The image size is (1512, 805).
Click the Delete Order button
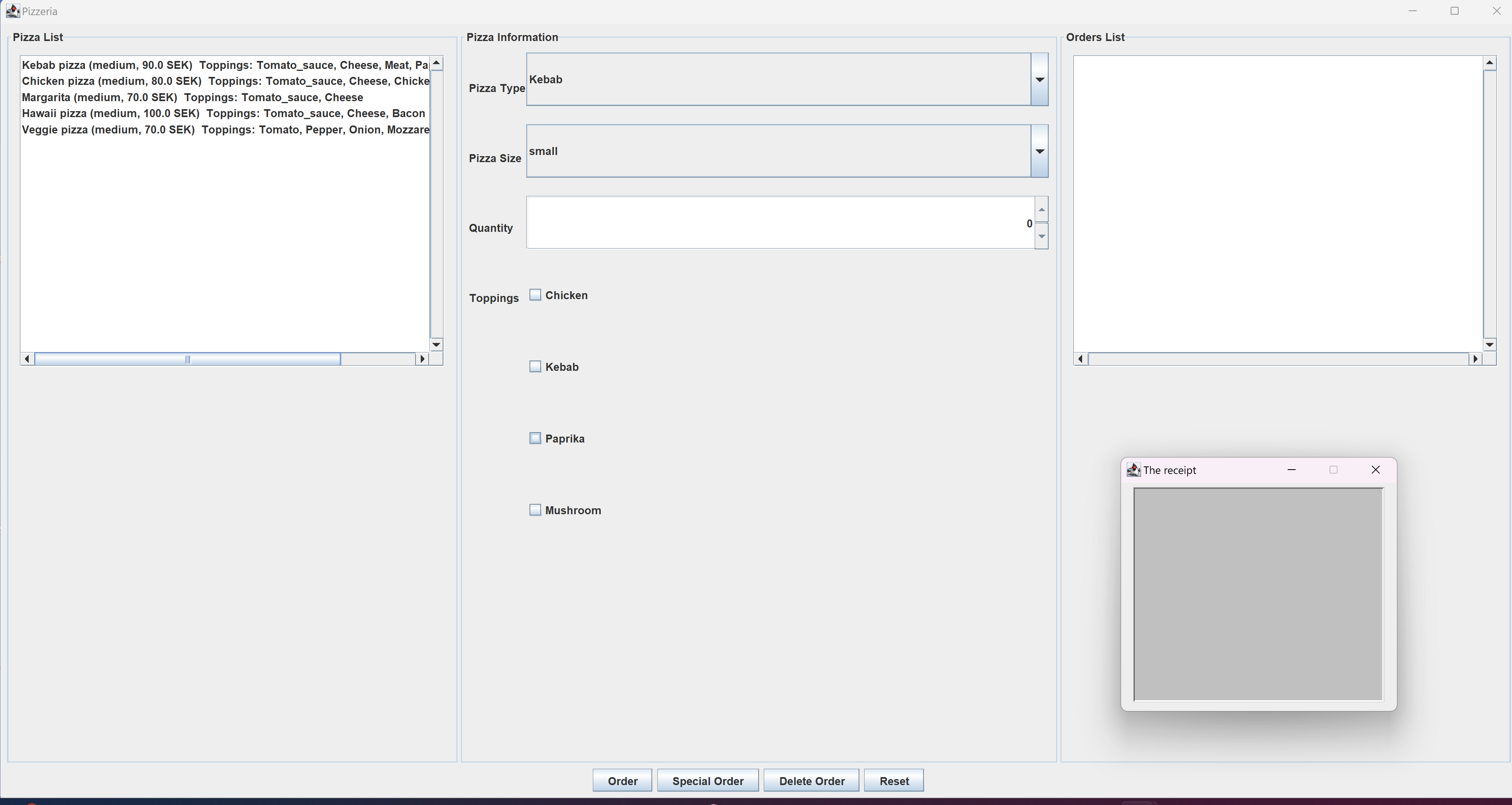coord(812,781)
